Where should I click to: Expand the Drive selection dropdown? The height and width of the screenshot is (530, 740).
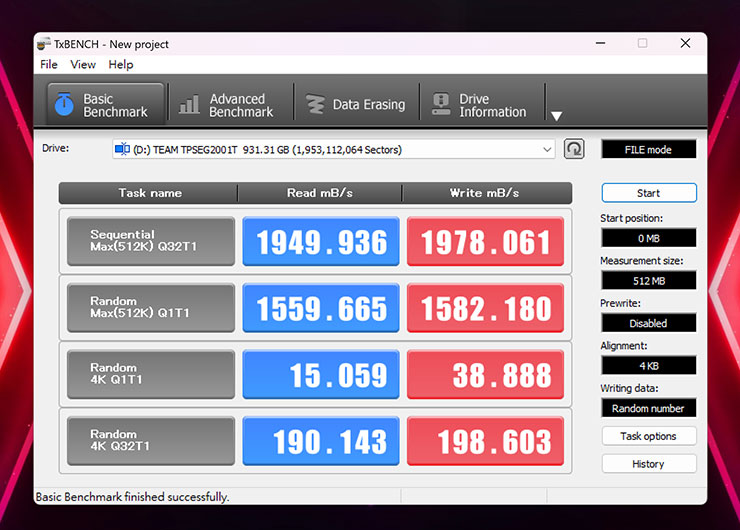click(334, 150)
